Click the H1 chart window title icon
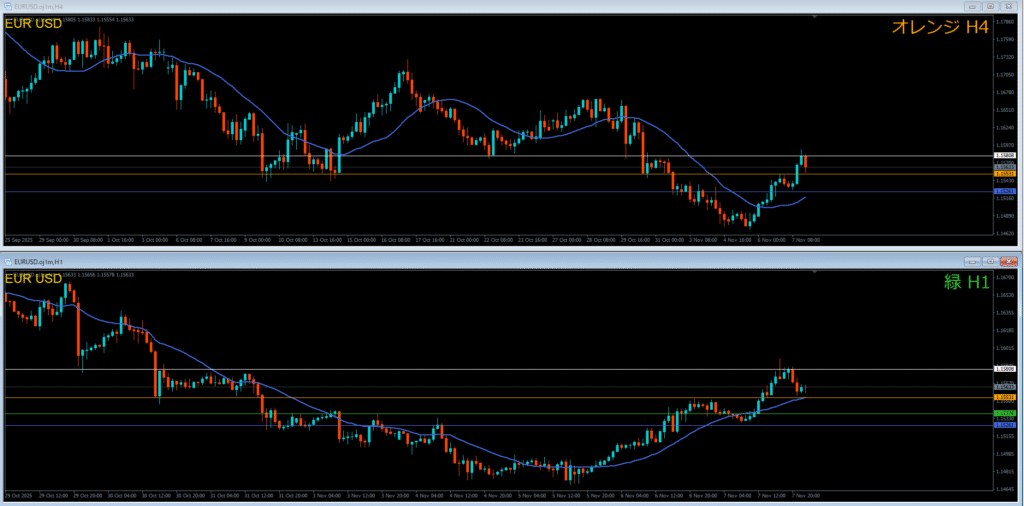Screen dimensions: 1024x506 (x=6, y=260)
